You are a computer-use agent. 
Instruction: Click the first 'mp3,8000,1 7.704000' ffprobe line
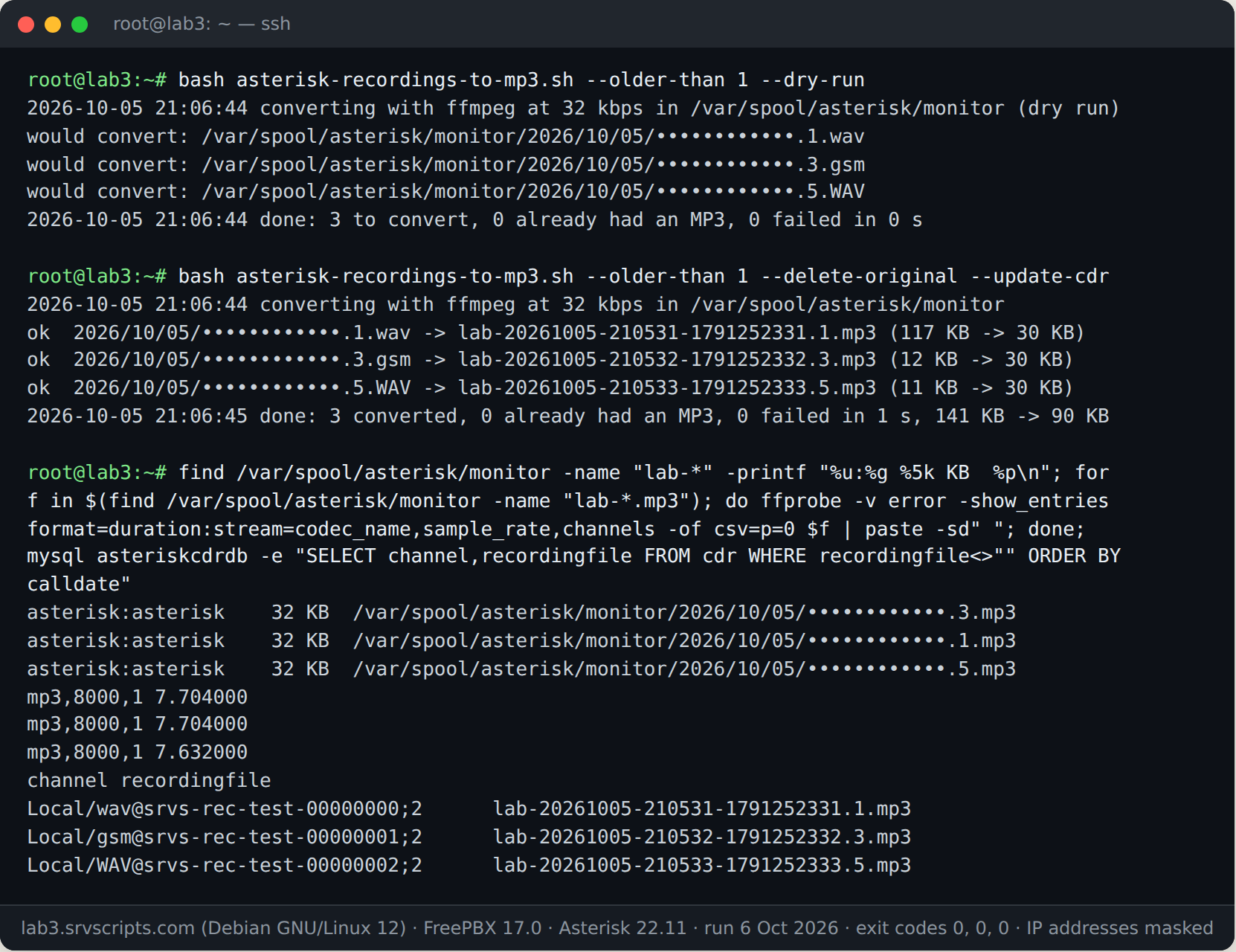coord(138,697)
